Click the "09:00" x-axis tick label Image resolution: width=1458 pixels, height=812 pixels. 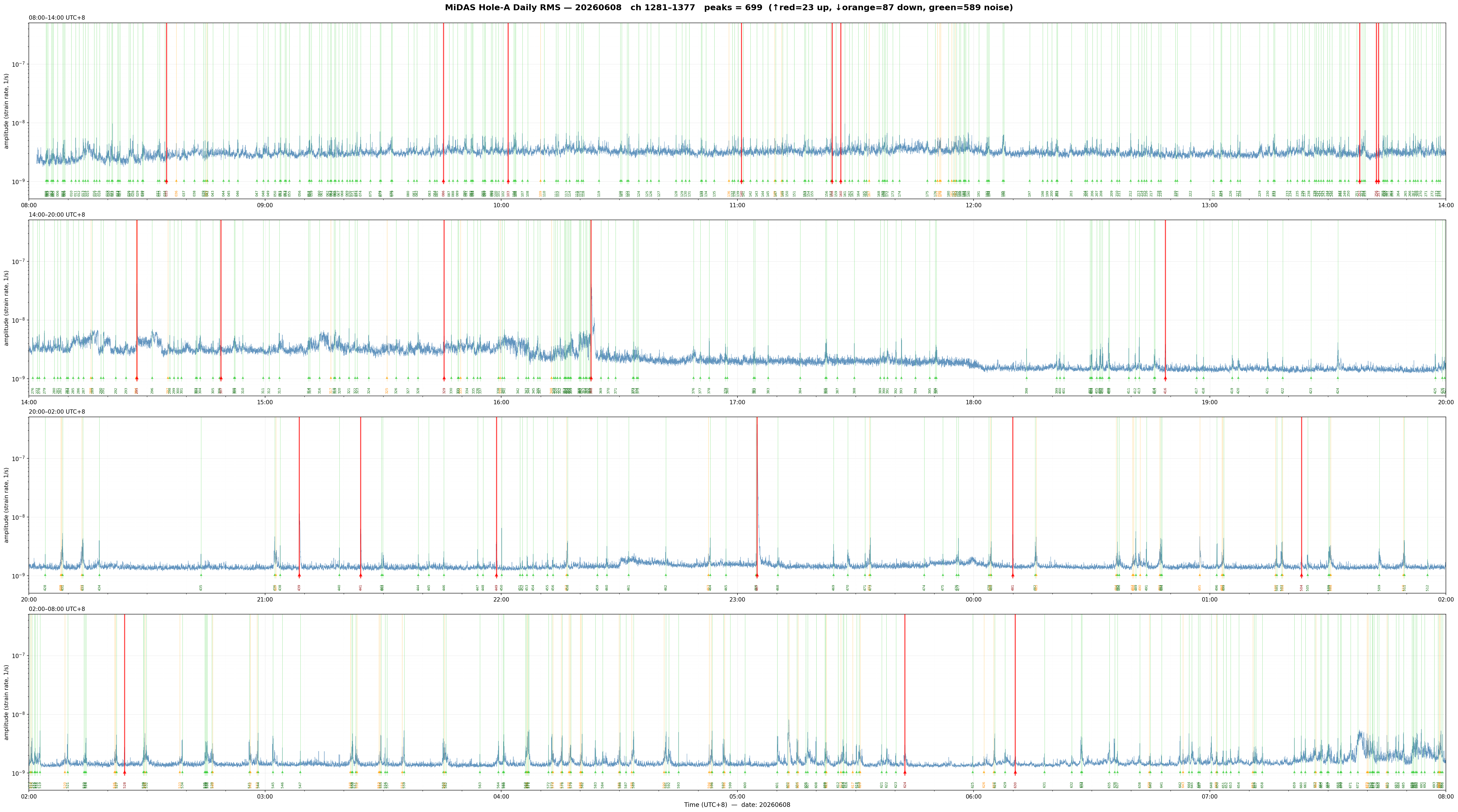coord(265,205)
